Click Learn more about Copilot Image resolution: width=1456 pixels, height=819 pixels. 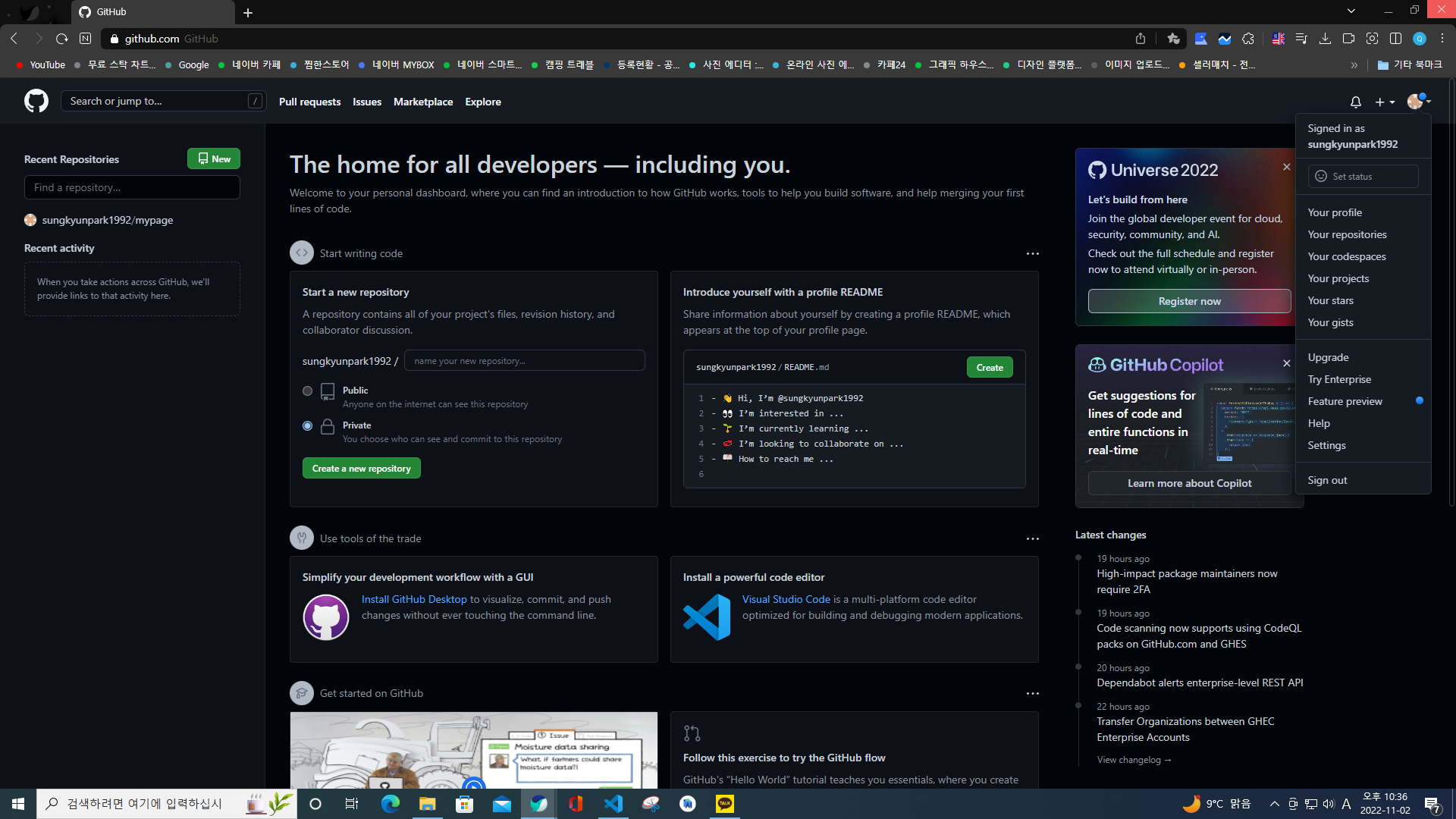tap(1189, 483)
